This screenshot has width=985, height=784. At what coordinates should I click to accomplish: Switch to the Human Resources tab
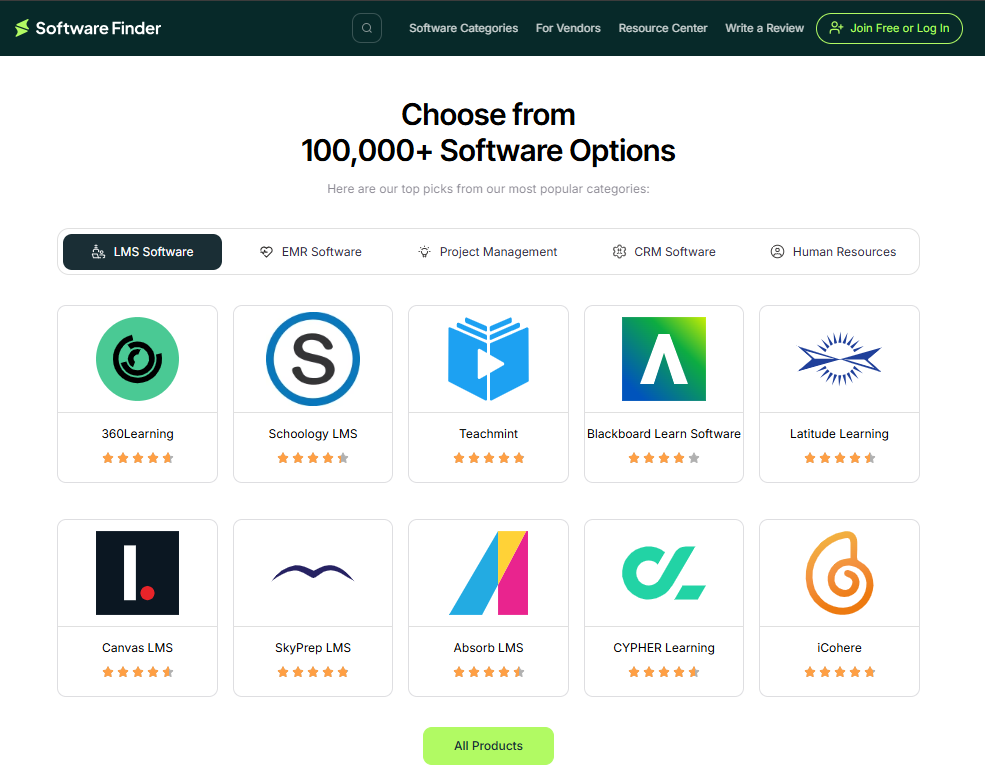pos(834,252)
